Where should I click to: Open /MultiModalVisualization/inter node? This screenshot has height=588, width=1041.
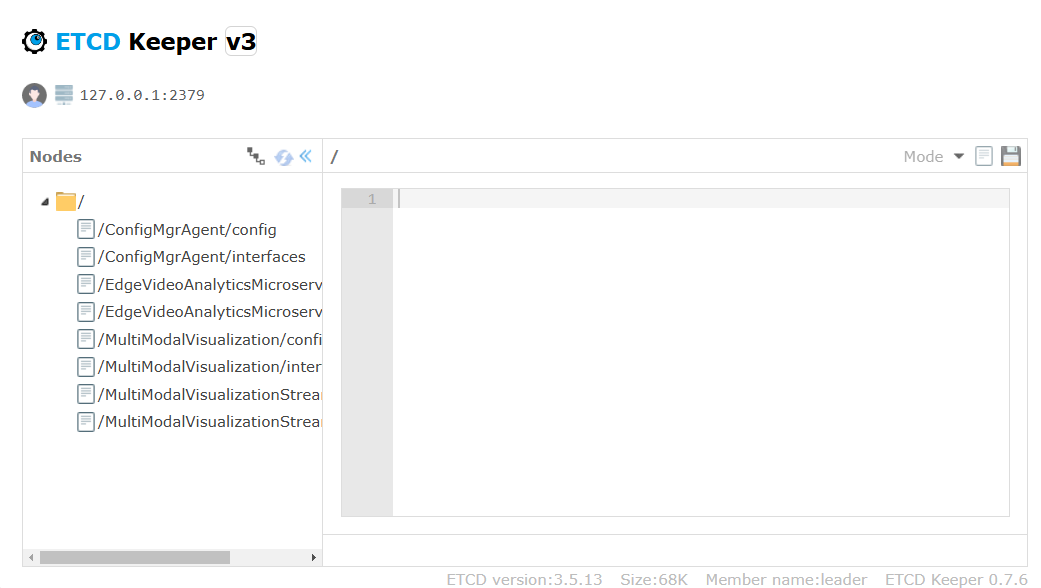[210, 367]
